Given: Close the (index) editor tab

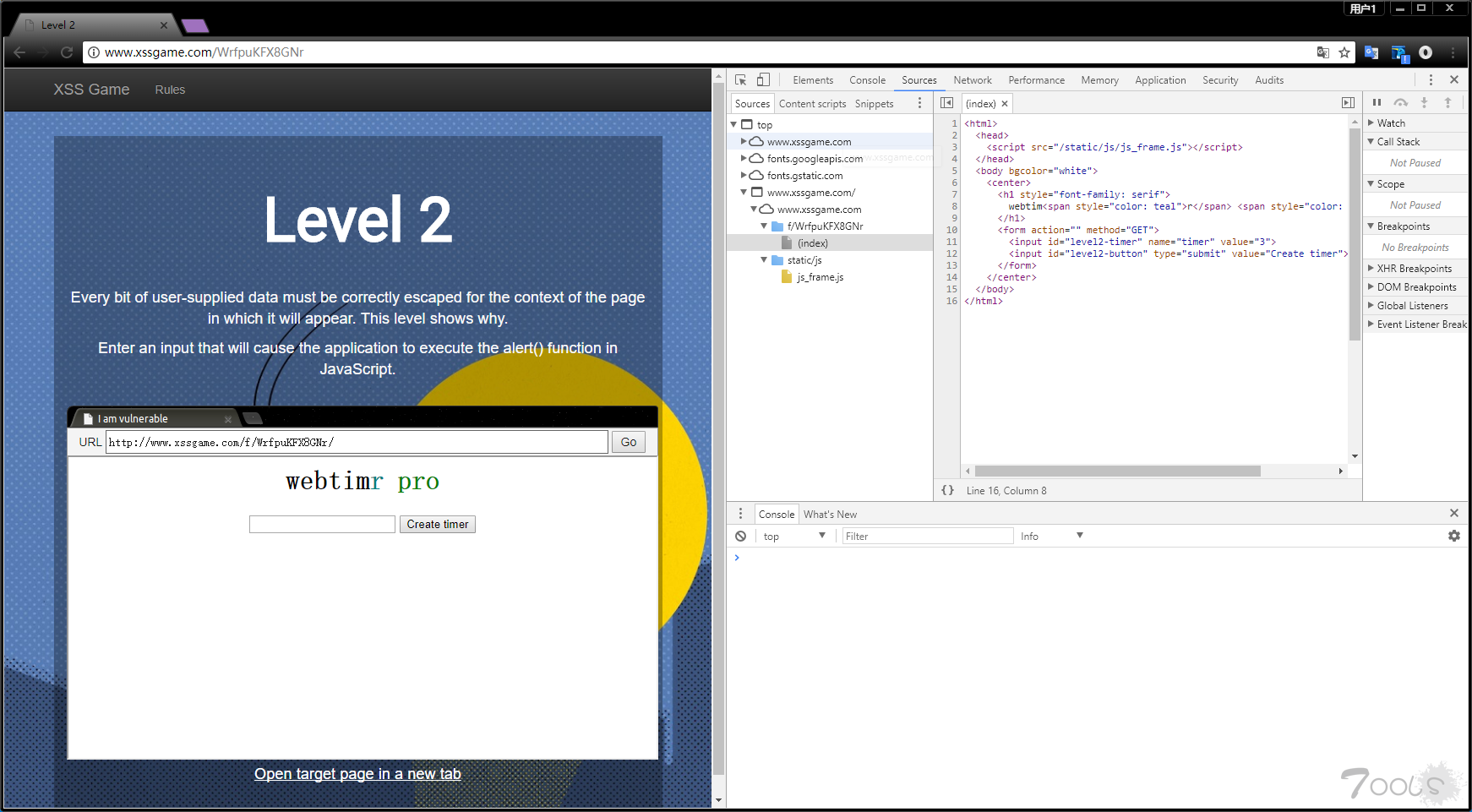Looking at the screenshot, I should (1005, 104).
